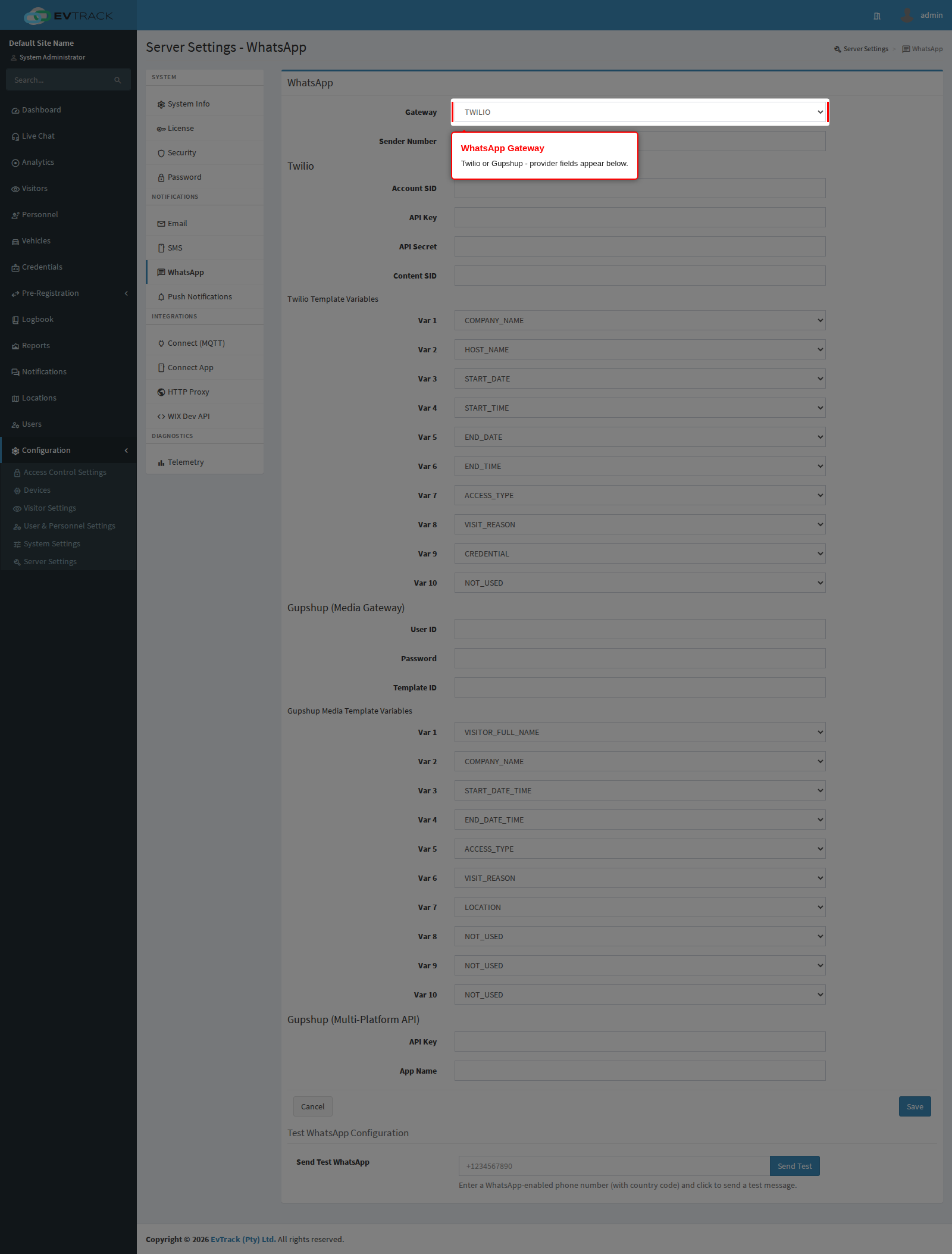The image size is (952, 1254).
Task: Click the Notifications sidebar icon
Action: click(x=15, y=373)
